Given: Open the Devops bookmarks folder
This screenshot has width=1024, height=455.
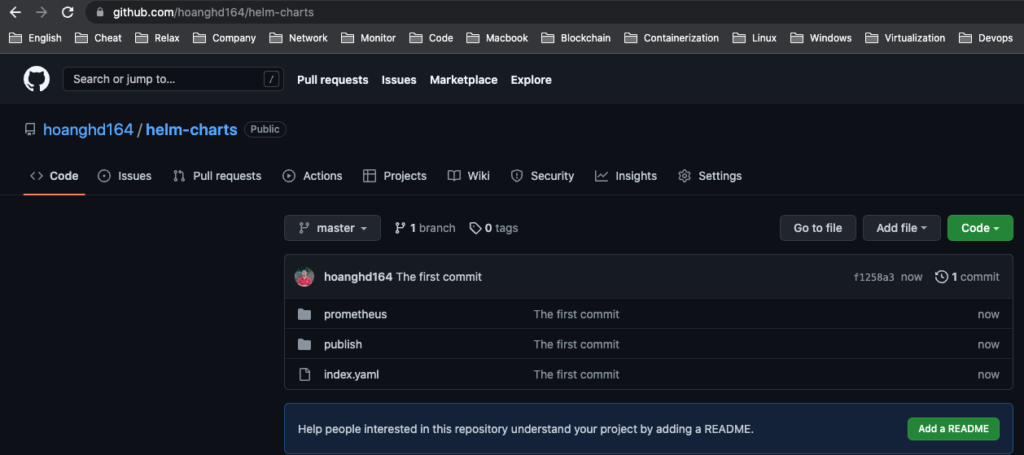Looking at the screenshot, I should (986, 38).
